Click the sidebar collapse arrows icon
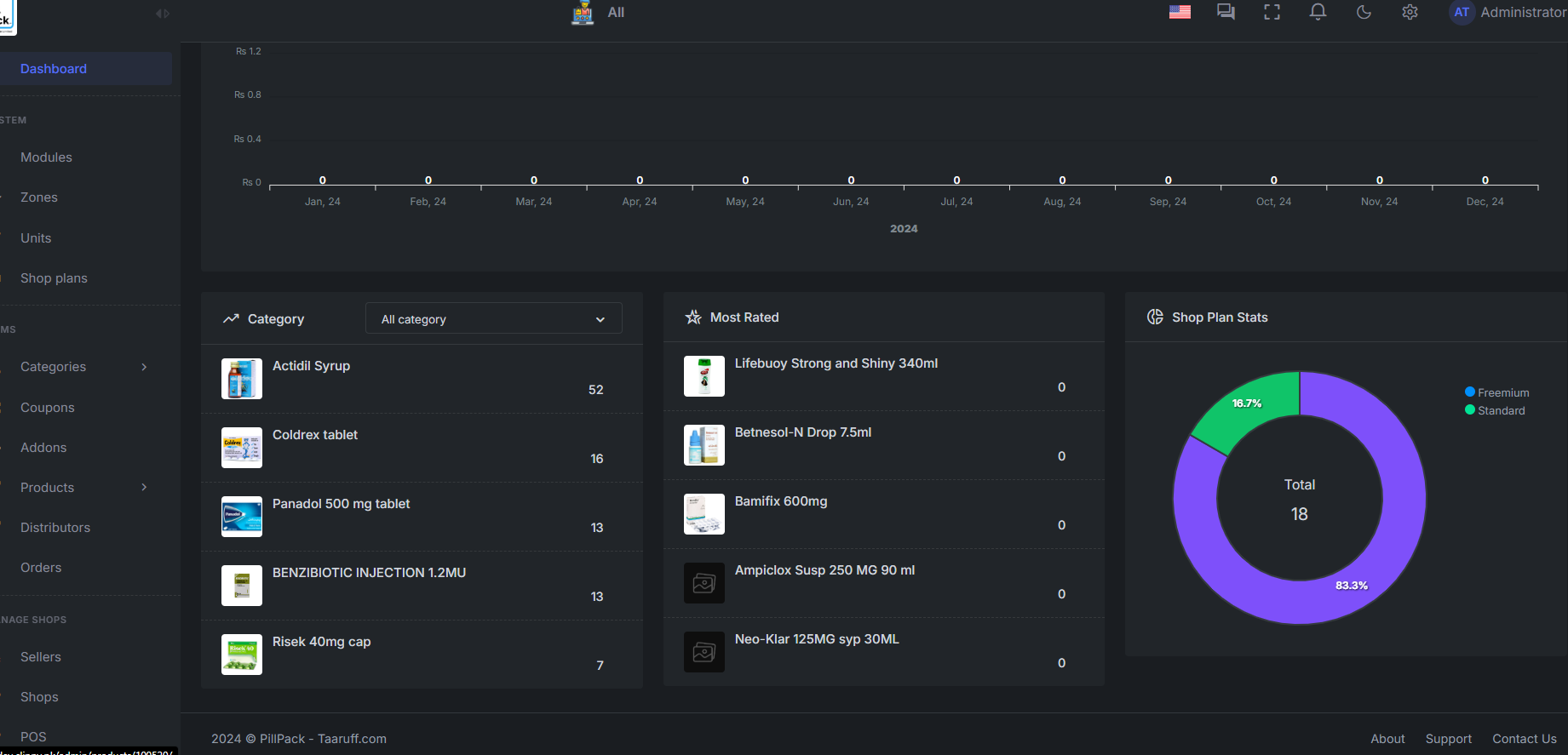 coord(162,14)
